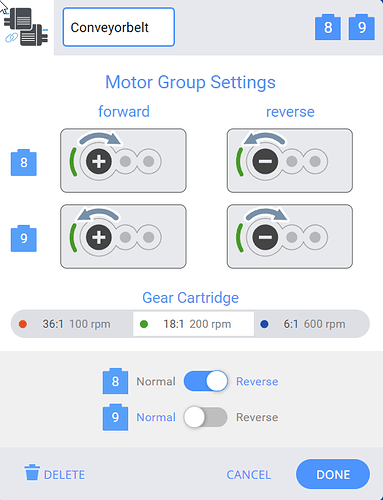Click motor 8 forward direction diagram
383x500 pixels.
tap(123, 161)
